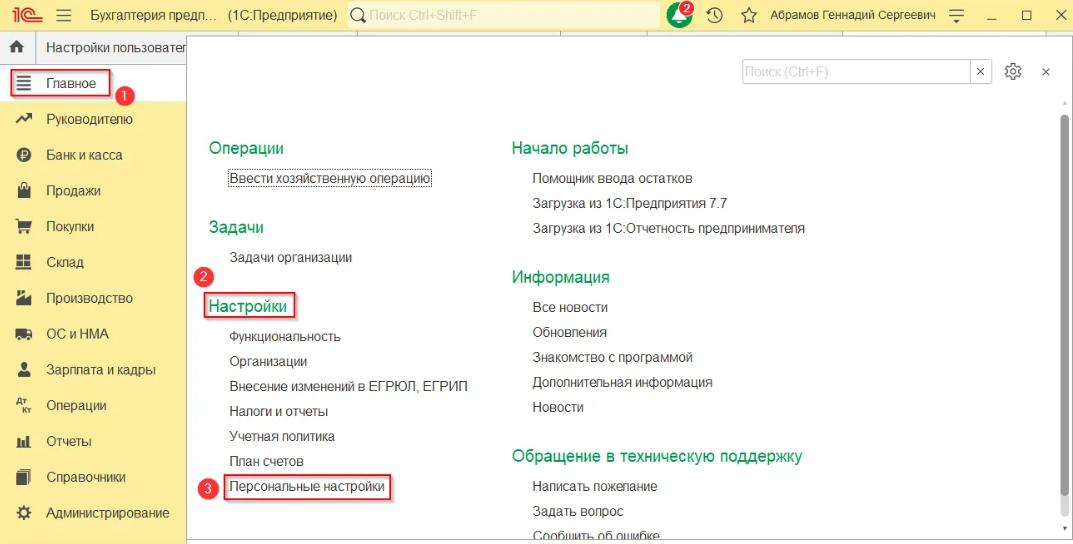Open Персональные настройки link
1073x544 pixels.
point(306,487)
